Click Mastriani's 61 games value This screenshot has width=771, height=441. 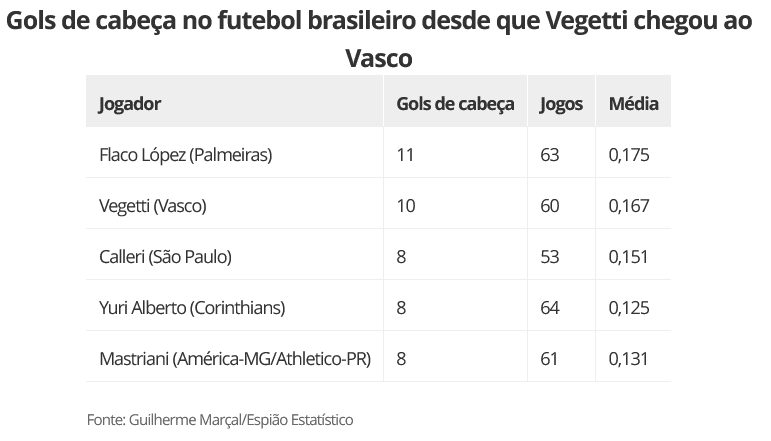549,359
